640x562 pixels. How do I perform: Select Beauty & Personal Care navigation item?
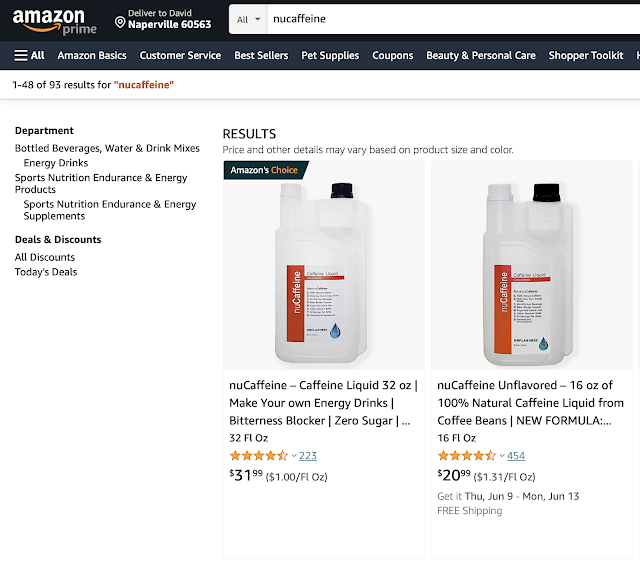pos(481,56)
